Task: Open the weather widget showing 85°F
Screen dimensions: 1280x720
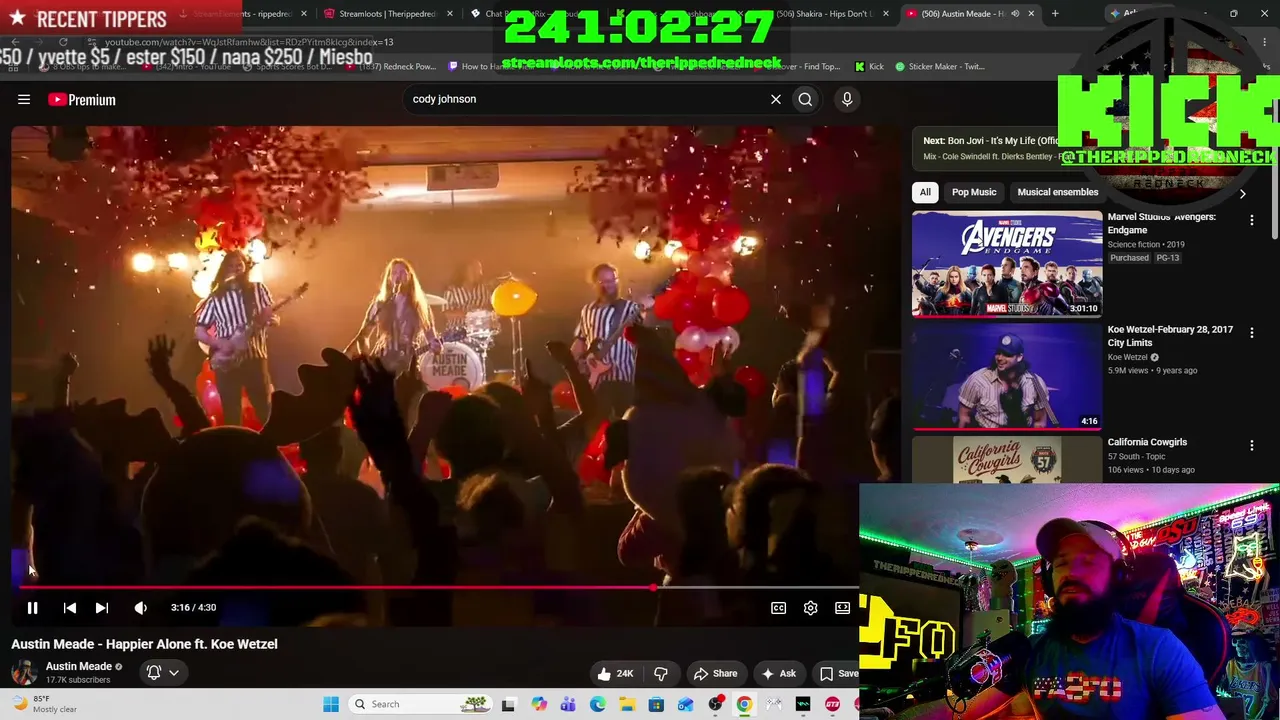Action: [x=45, y=704]
